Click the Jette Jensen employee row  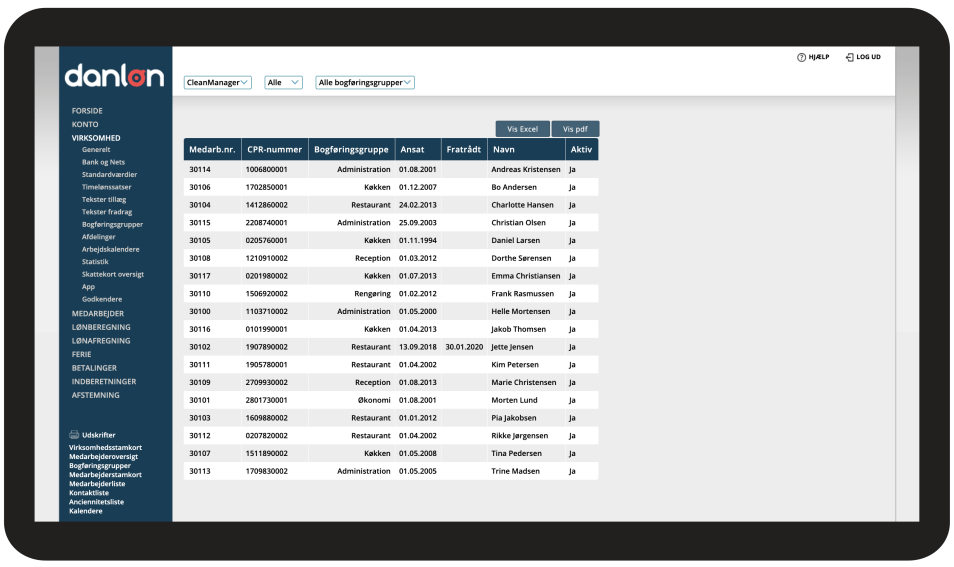pos(512,347)
